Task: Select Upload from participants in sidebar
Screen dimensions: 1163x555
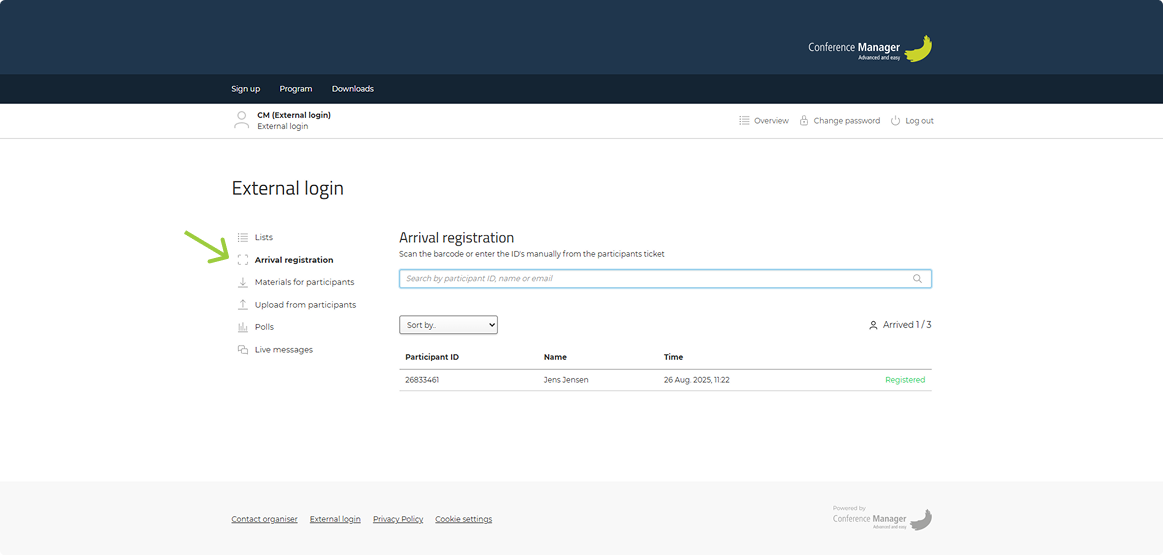Action: pyautogui.click(x=305, y=304)
